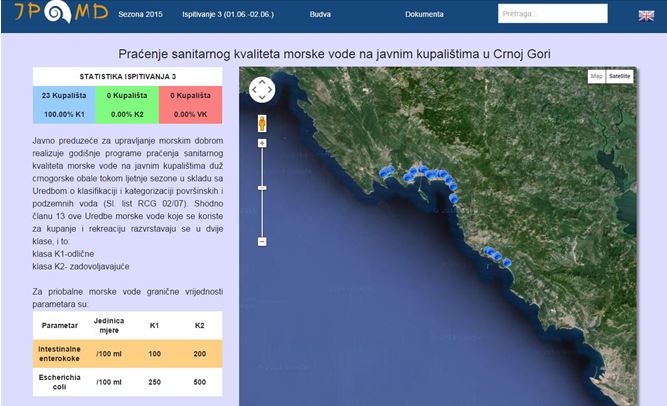Pan the map up with the arrow
Image resolution: width=667 pixels, height=406 pixels.
[262, 81]
